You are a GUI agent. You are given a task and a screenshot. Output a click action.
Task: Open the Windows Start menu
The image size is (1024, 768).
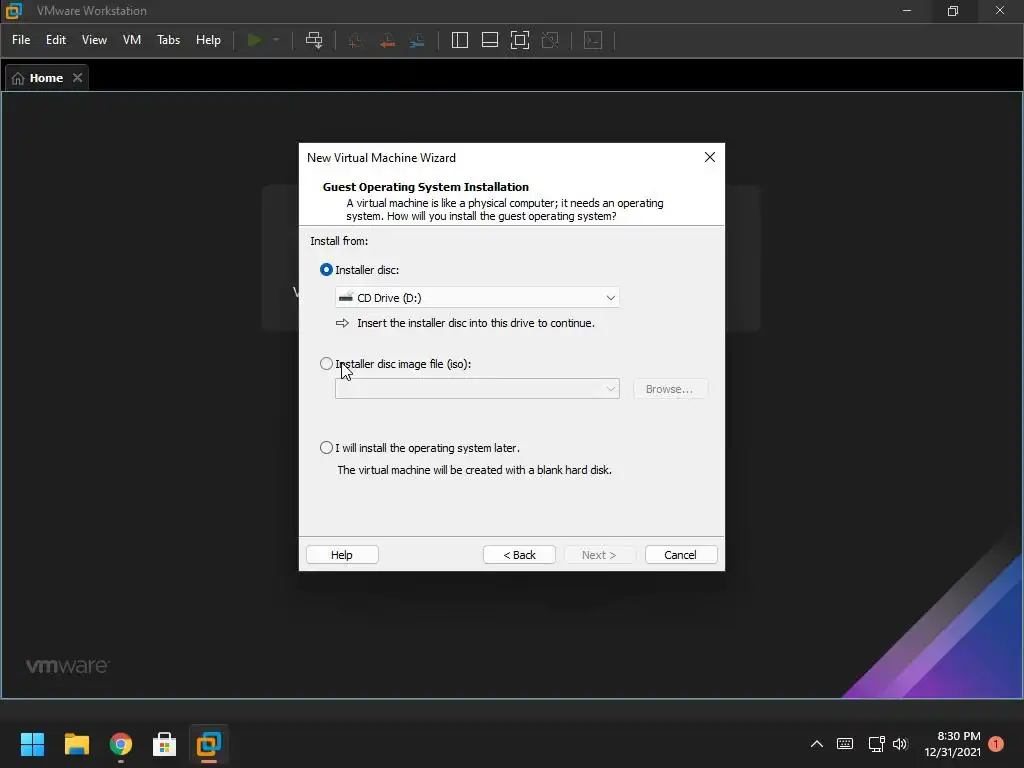32,744
